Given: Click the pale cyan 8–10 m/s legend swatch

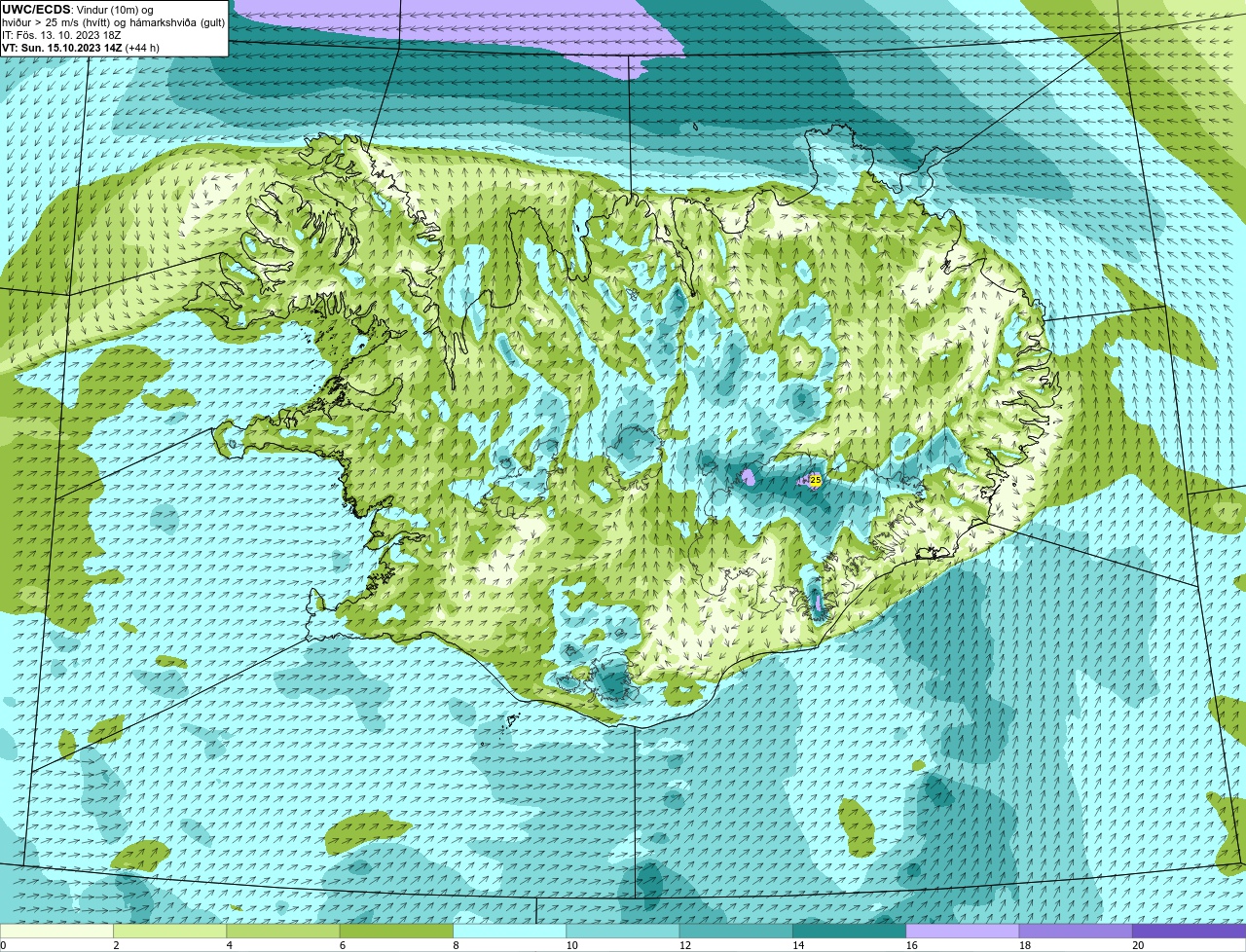Looking at the screenshot, I should click(509, 931).
